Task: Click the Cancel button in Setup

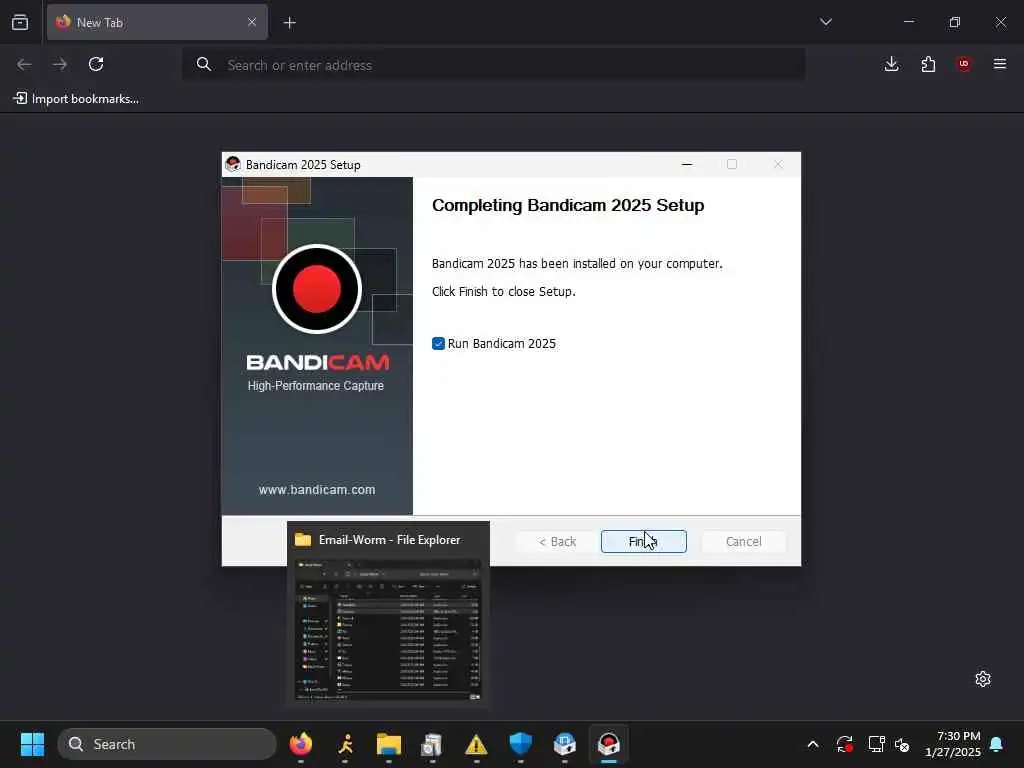Action: tap(743, 541)
